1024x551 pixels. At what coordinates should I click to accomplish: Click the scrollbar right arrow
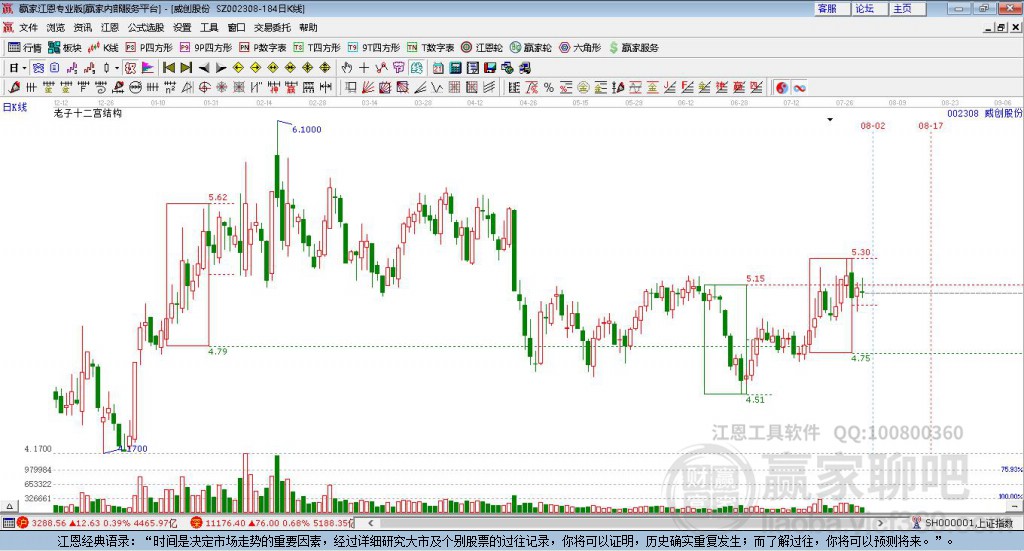[x=880, y=523]
